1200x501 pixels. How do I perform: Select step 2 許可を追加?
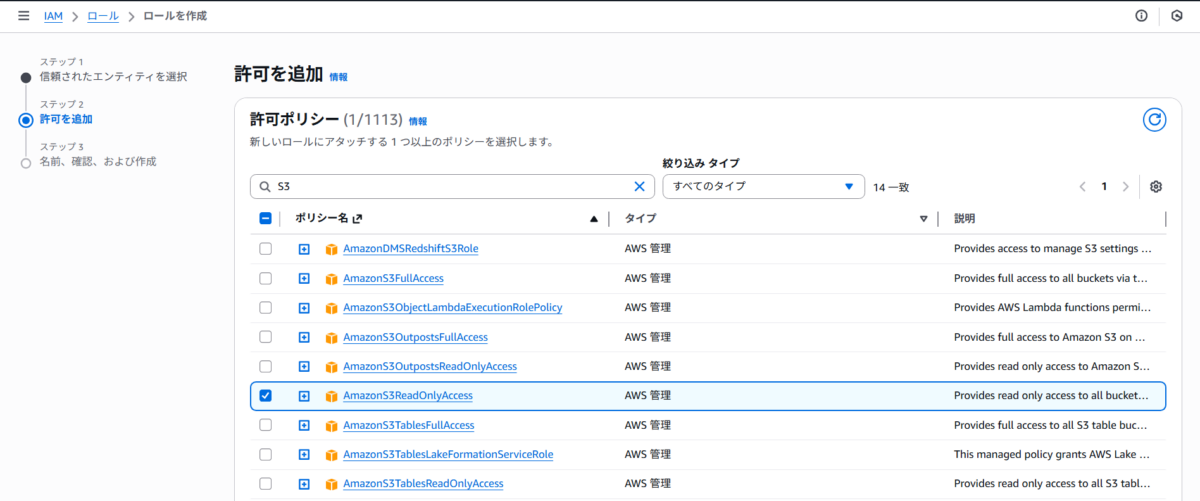pyautogui.click(x=66, y=120)
